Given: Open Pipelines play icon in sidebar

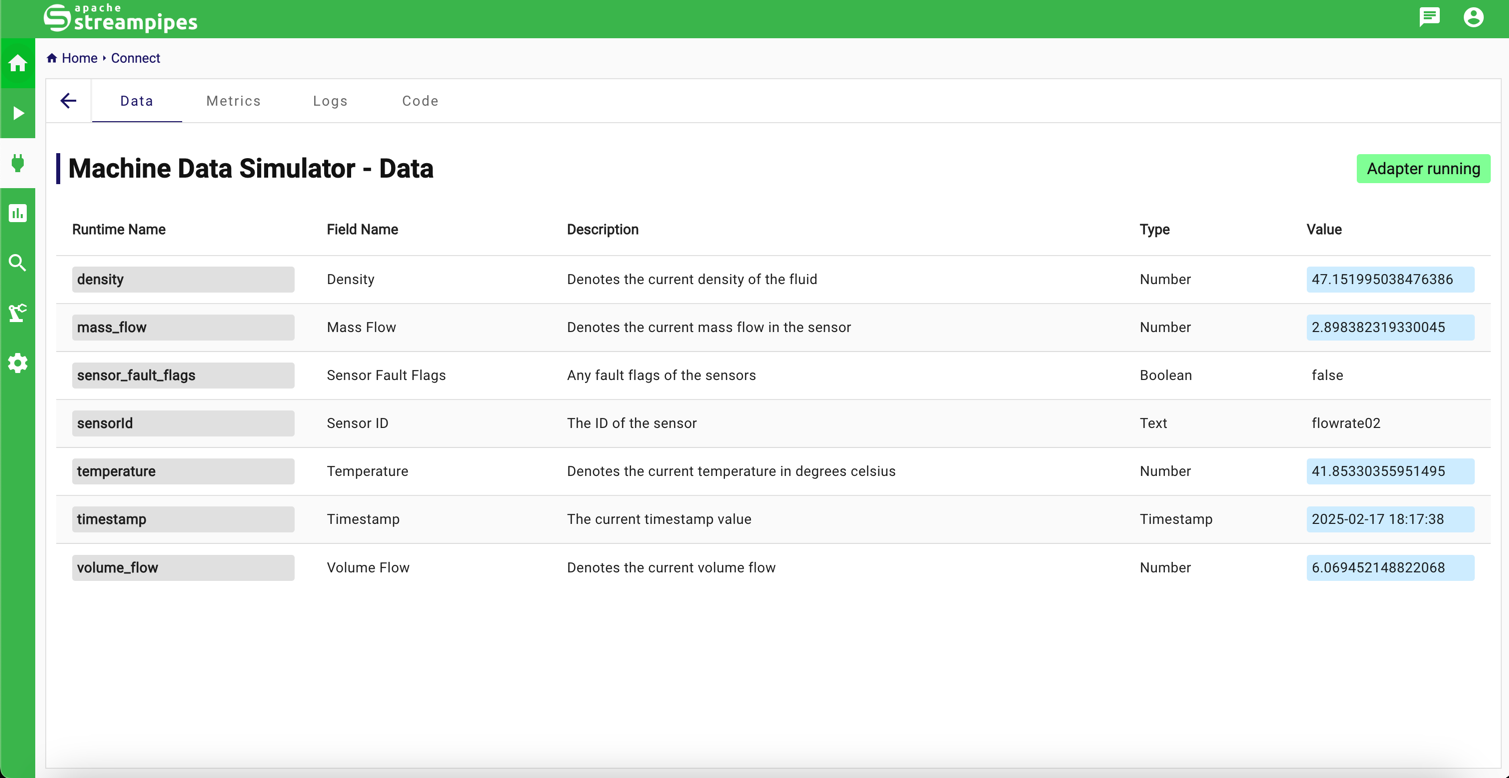Looking at the screenshot, I should tap(18, 114).
